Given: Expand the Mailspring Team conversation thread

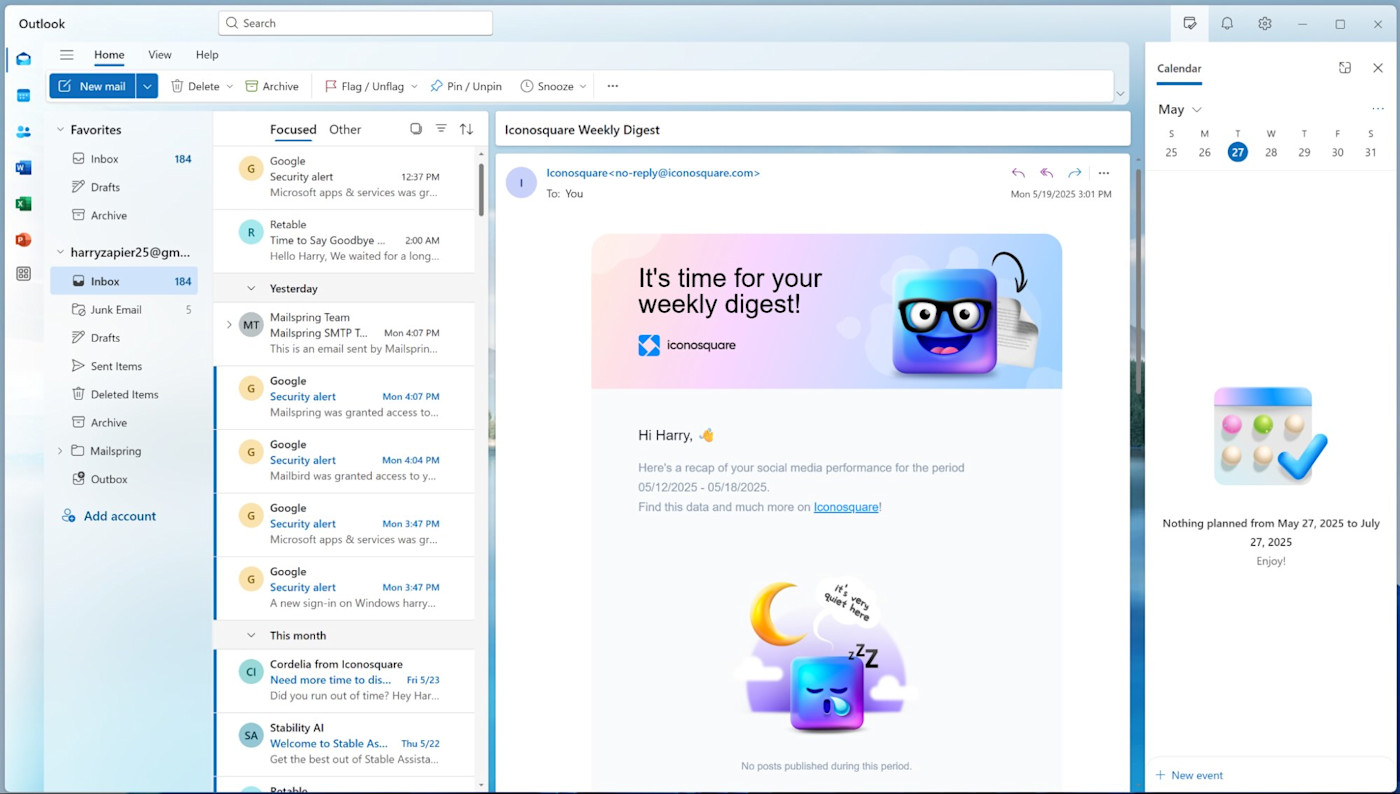Looking at the screenshot, I should point(228,325).
